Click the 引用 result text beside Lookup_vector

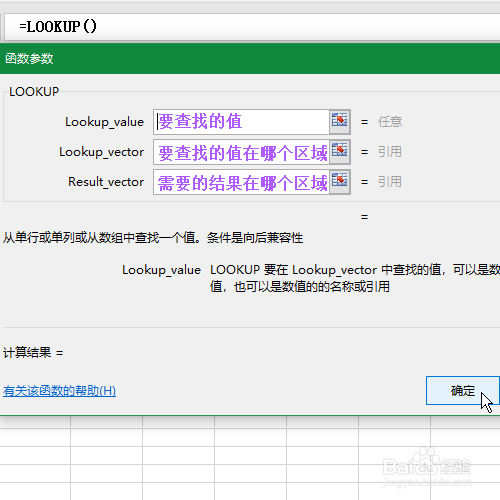tap(390, 152)
